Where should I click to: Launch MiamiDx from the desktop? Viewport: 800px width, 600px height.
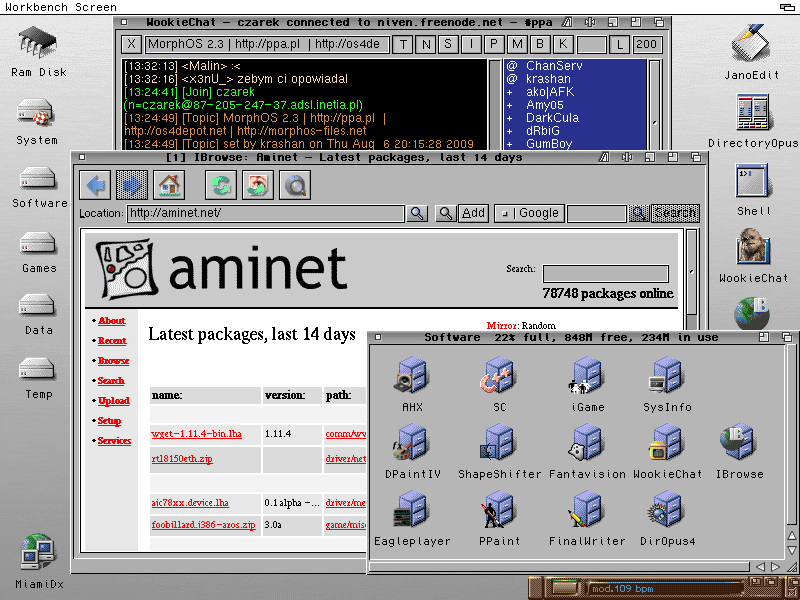point(39,552)
